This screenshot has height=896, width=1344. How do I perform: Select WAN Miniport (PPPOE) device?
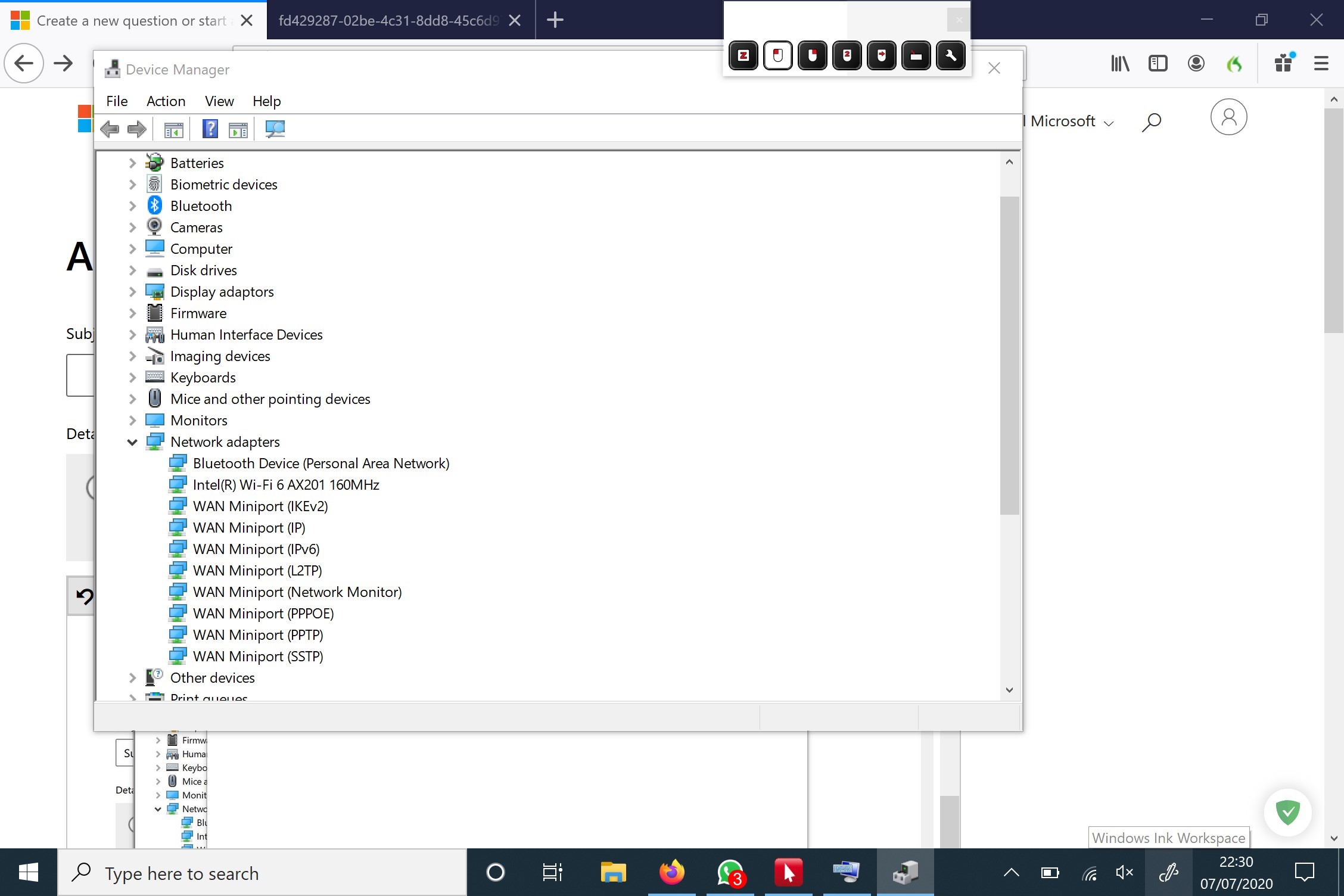[263, 614]
